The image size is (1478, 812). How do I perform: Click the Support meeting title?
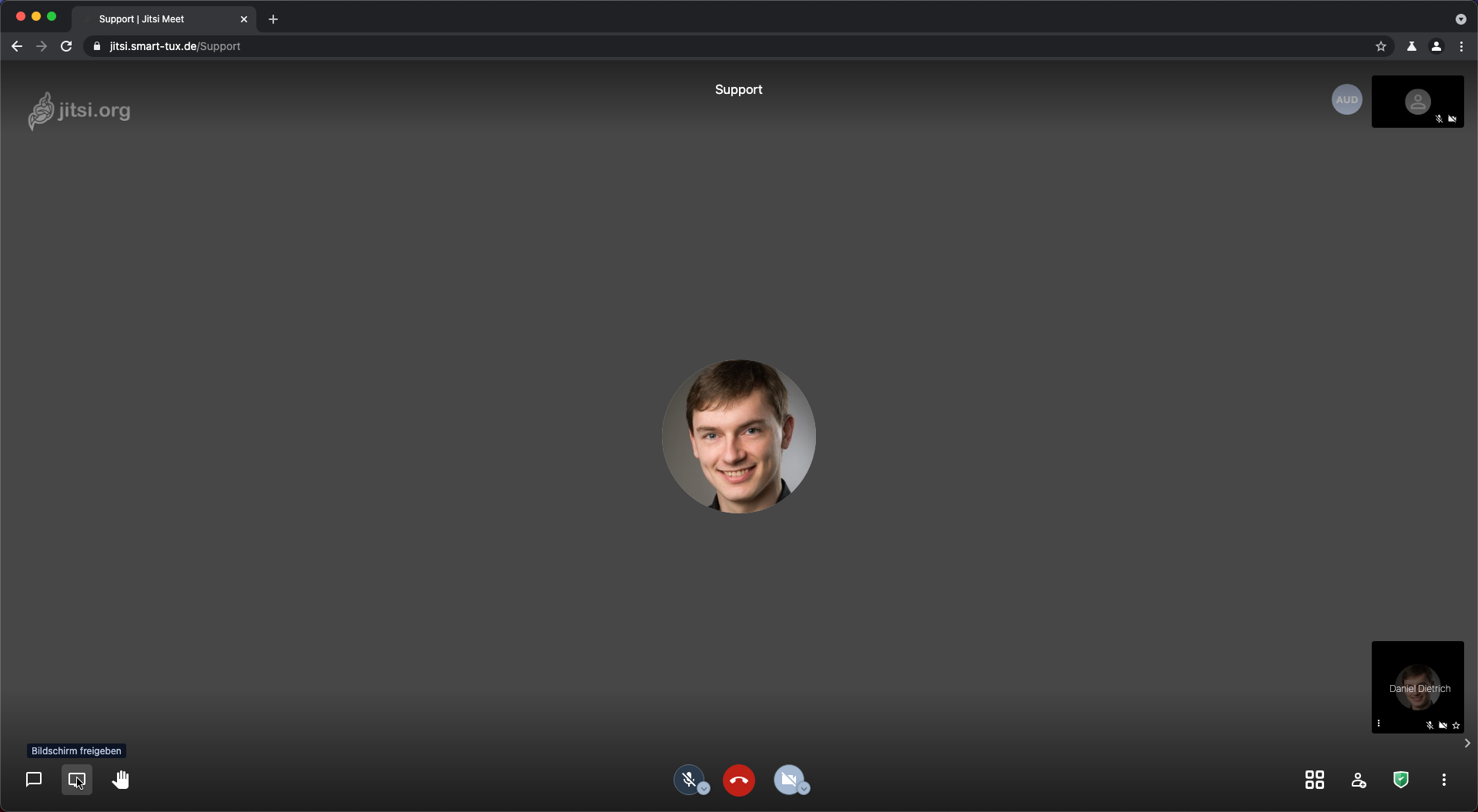point(739,89)
